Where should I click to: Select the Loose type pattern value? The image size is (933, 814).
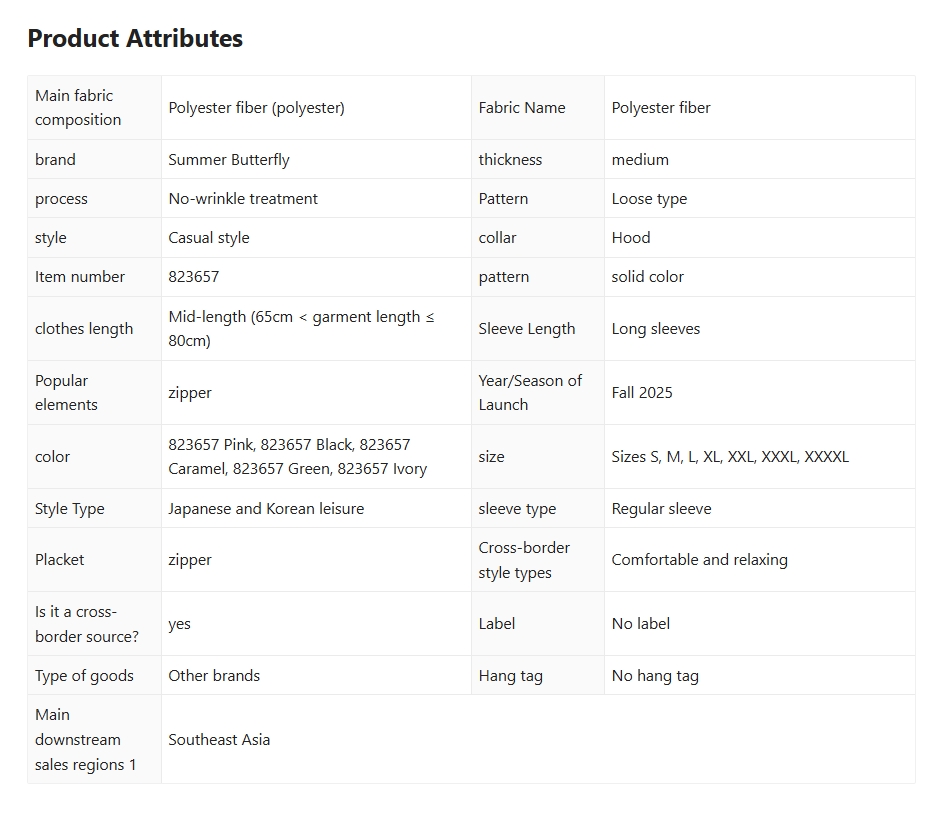649,199
